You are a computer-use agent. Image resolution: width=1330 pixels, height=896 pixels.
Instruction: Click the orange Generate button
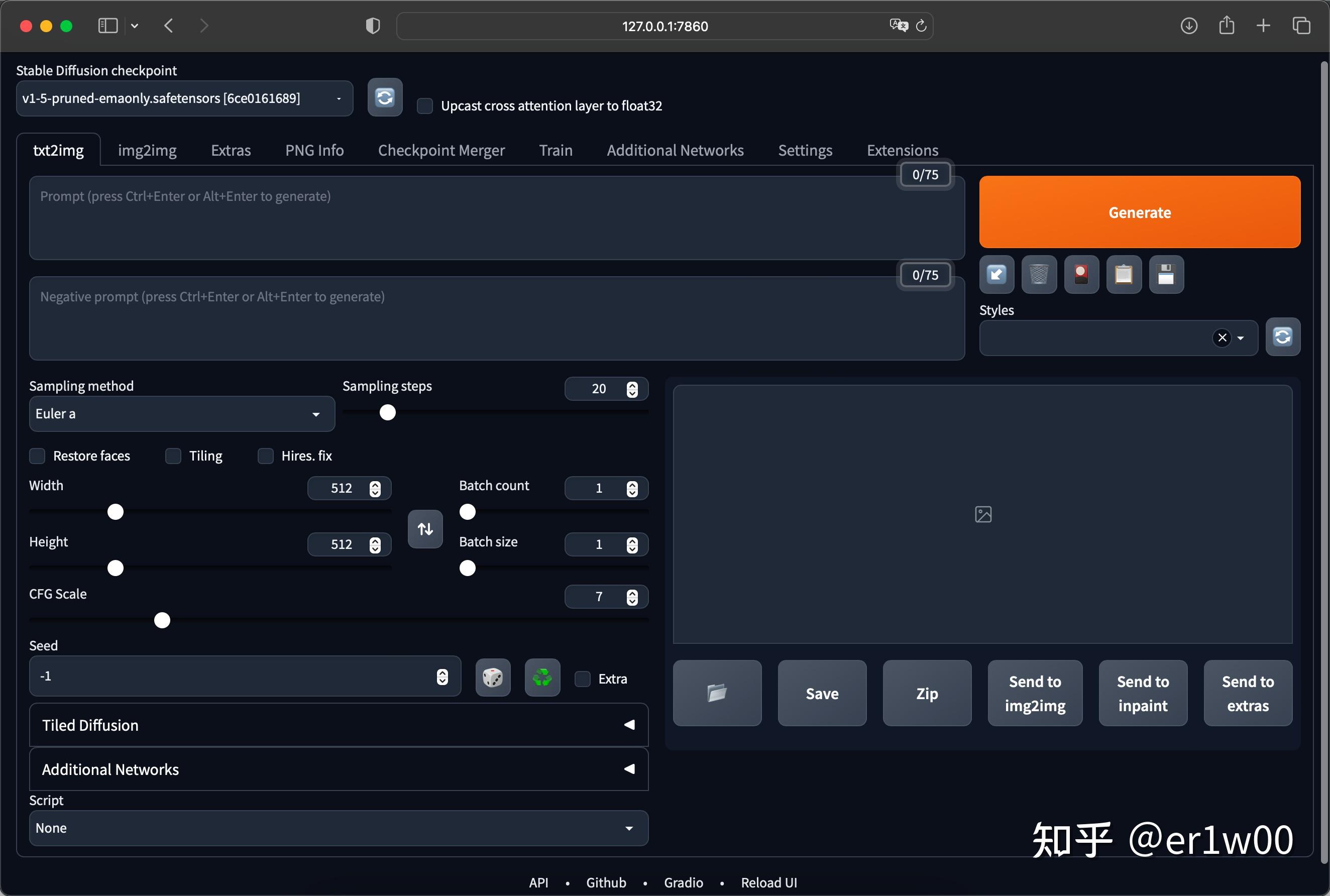pyautogui.click(x=1139, y=212)
